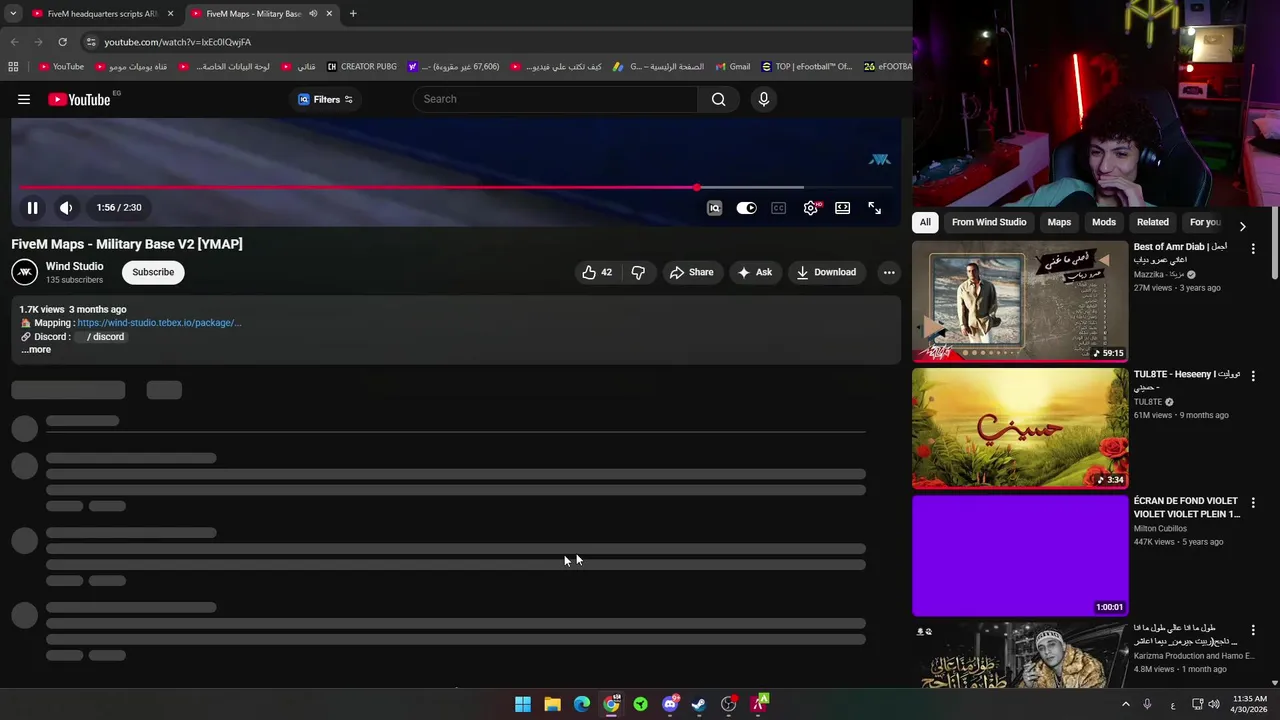Open the player settings gear
The height and width of the screenshot is (720, 1280).
click(x=811, y=208)
